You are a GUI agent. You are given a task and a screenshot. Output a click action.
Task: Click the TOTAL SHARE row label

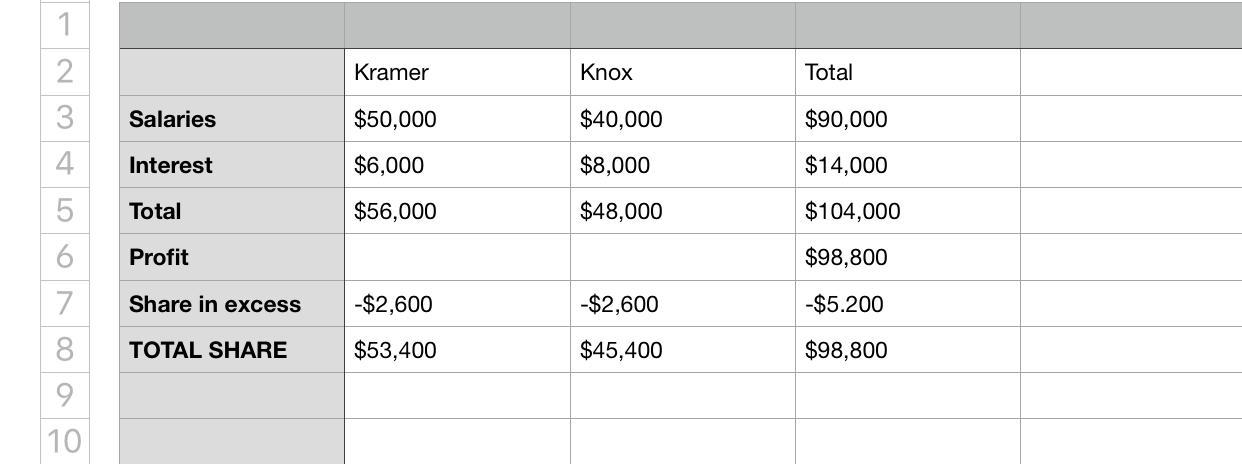click(232, 350)
